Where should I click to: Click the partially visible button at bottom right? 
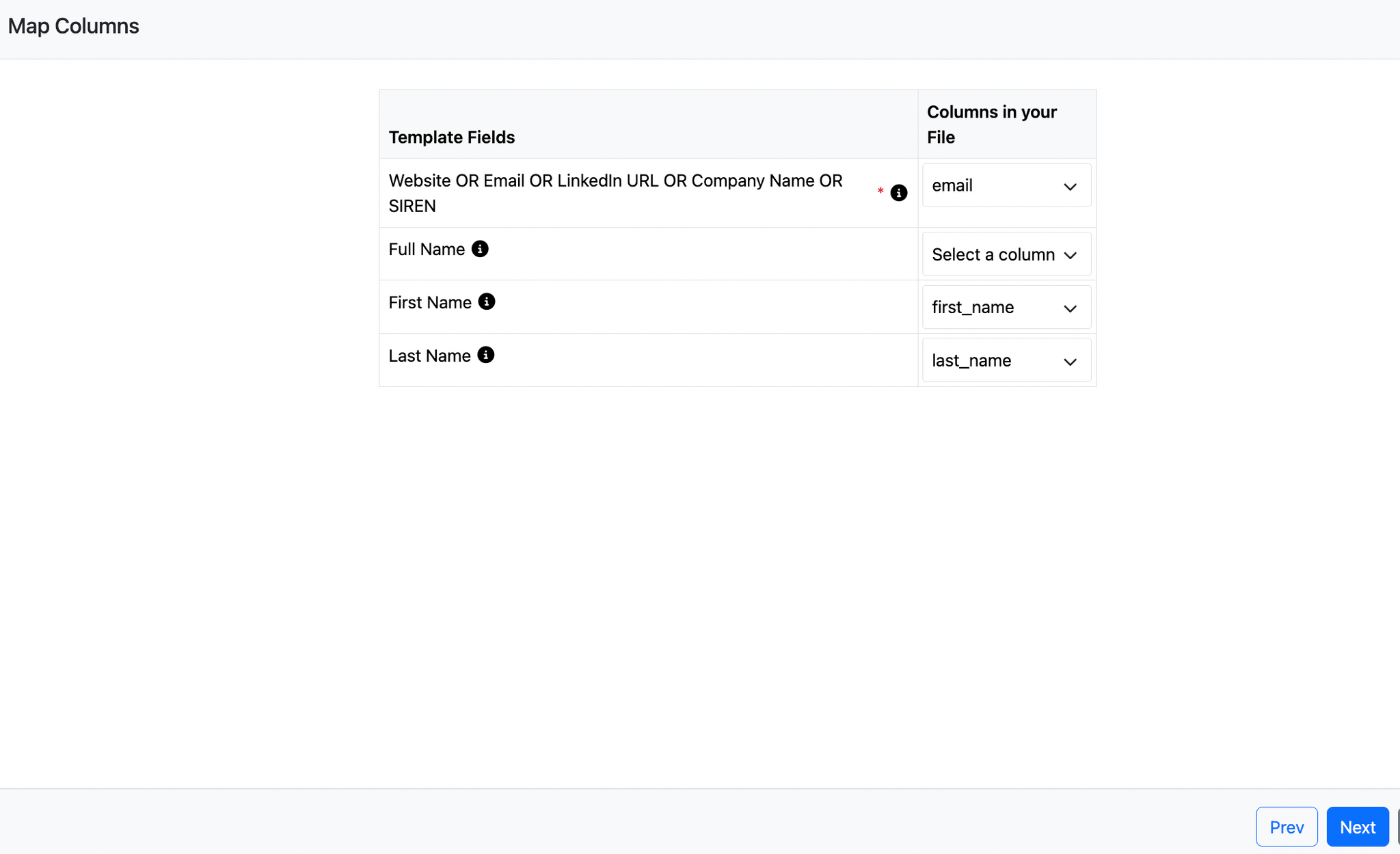click(1397, 827)
